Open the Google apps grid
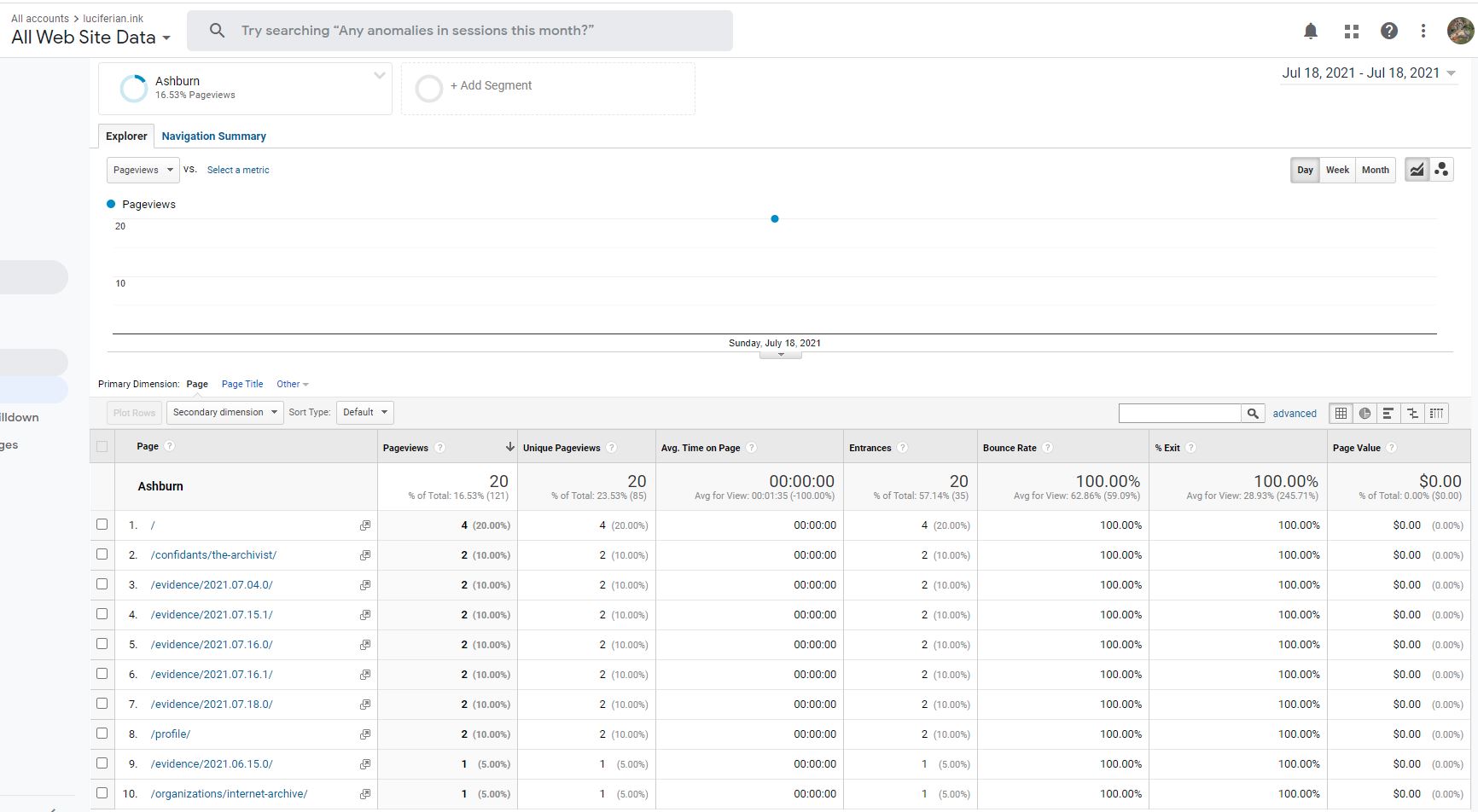This screenshot has width=1478, height=812. 1351,32
